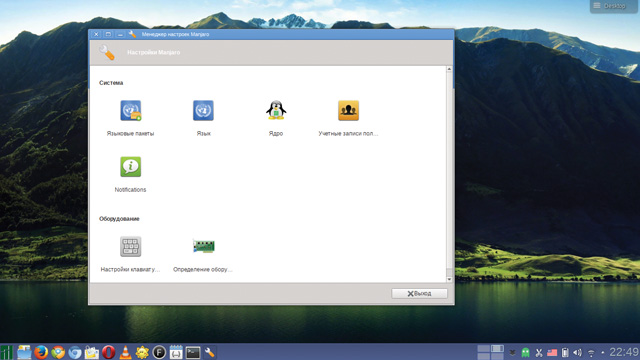Close the Manjaro settings manager window
The image size is (640, 360).
pyautogui.click(x=96, y=34)
